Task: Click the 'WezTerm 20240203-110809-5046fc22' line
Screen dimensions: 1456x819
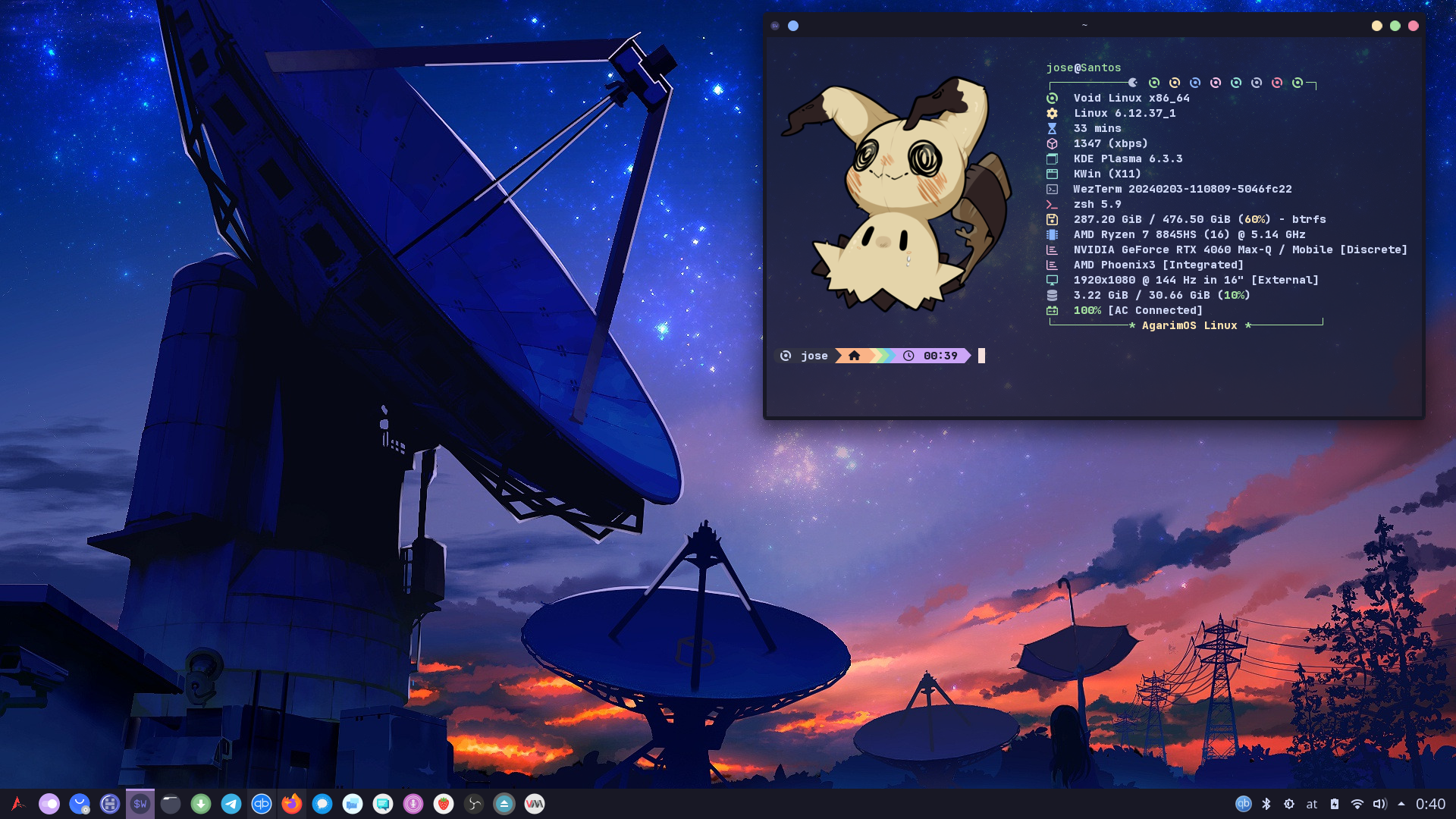Action: (1182, 189)
